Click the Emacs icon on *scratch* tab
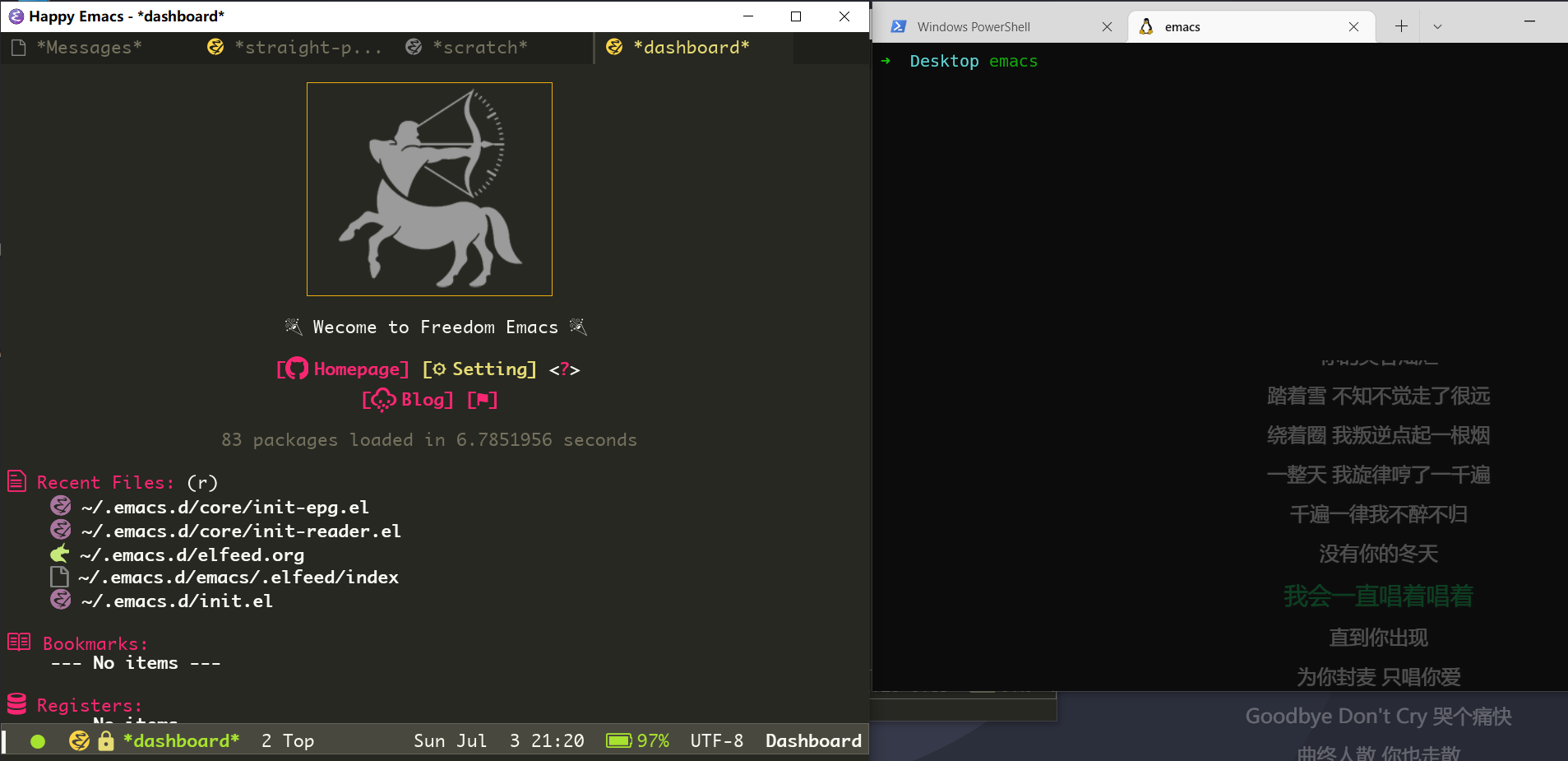The width and height of the screenshot is (1568, 761). [x=414, y=47]
